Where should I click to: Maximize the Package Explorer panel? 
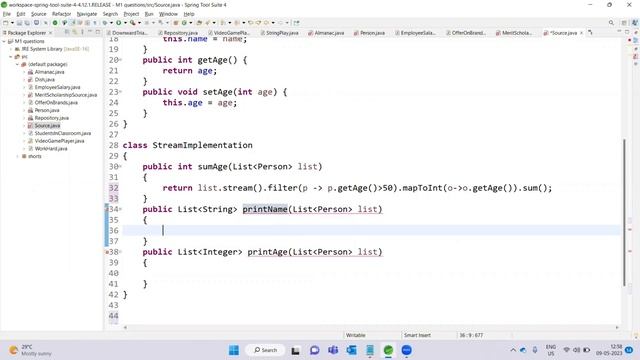point(98,32)
